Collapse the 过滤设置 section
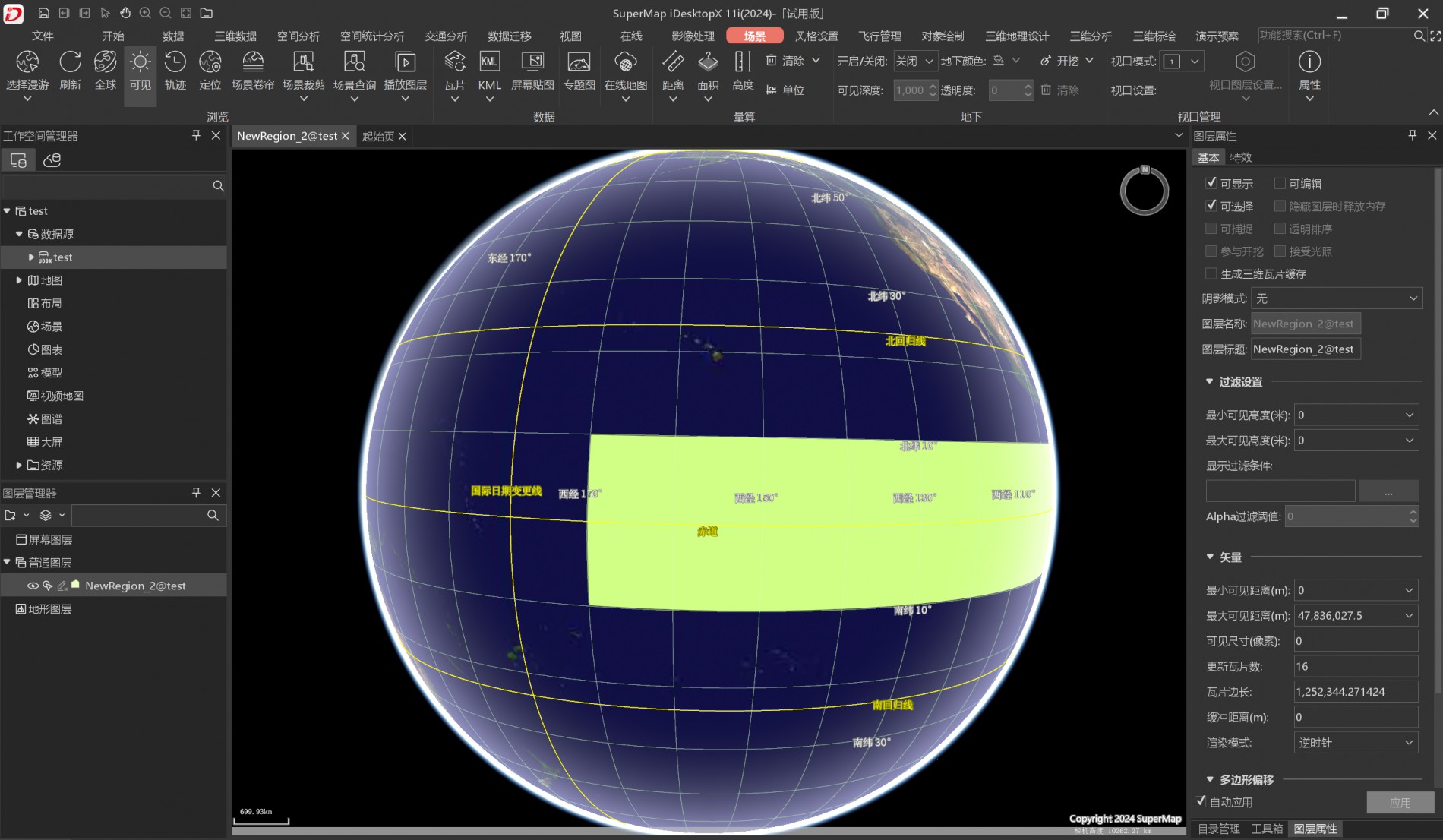 click(1209, 382)
